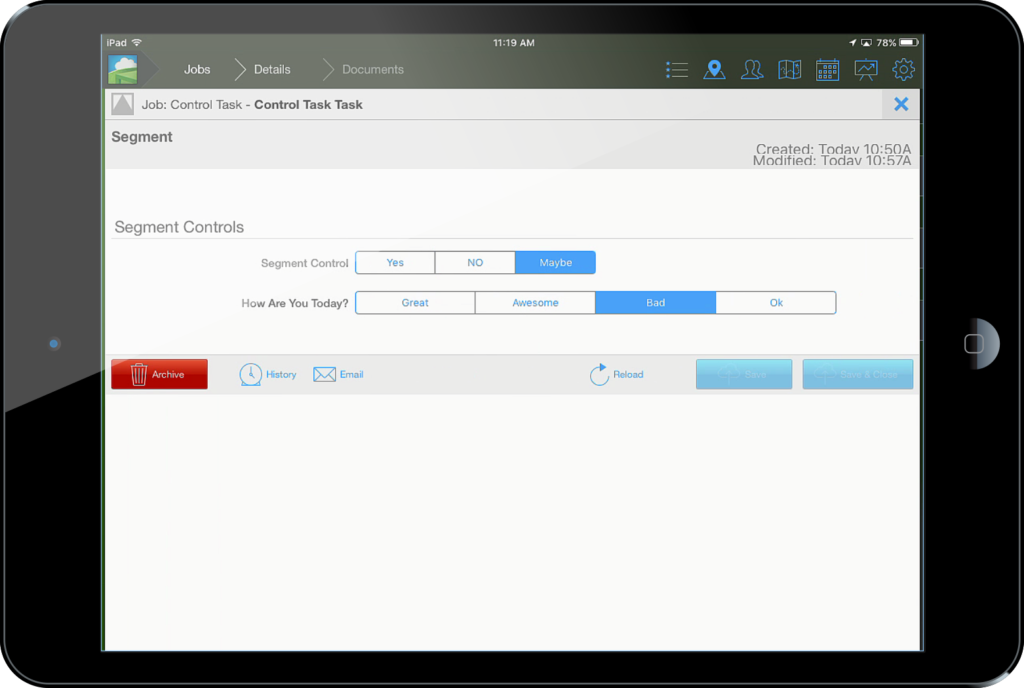Select the map pin location icon

click(x=714, y=69)
